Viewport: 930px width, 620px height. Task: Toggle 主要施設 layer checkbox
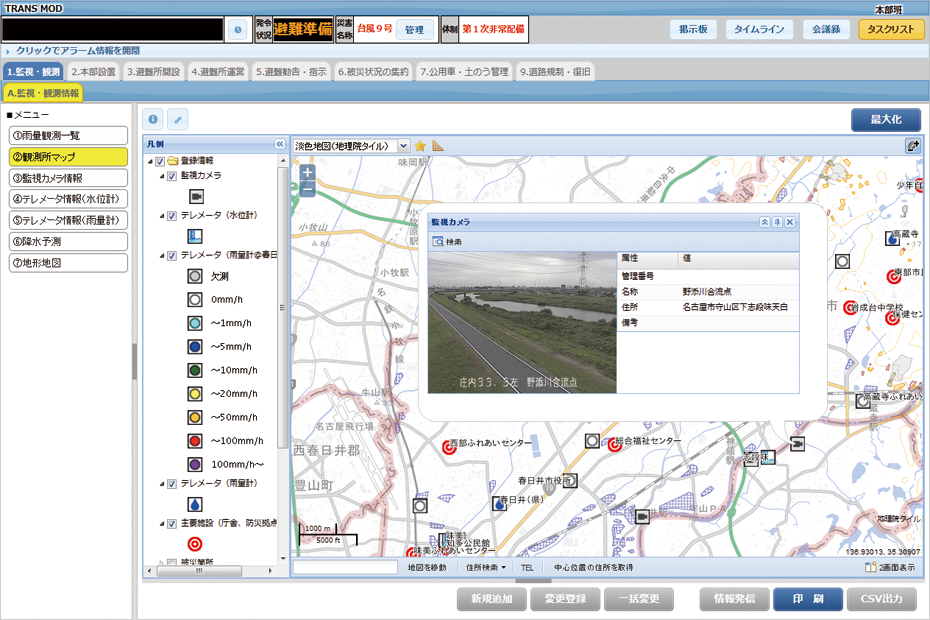pyautogui.click(x=172, y=524)
